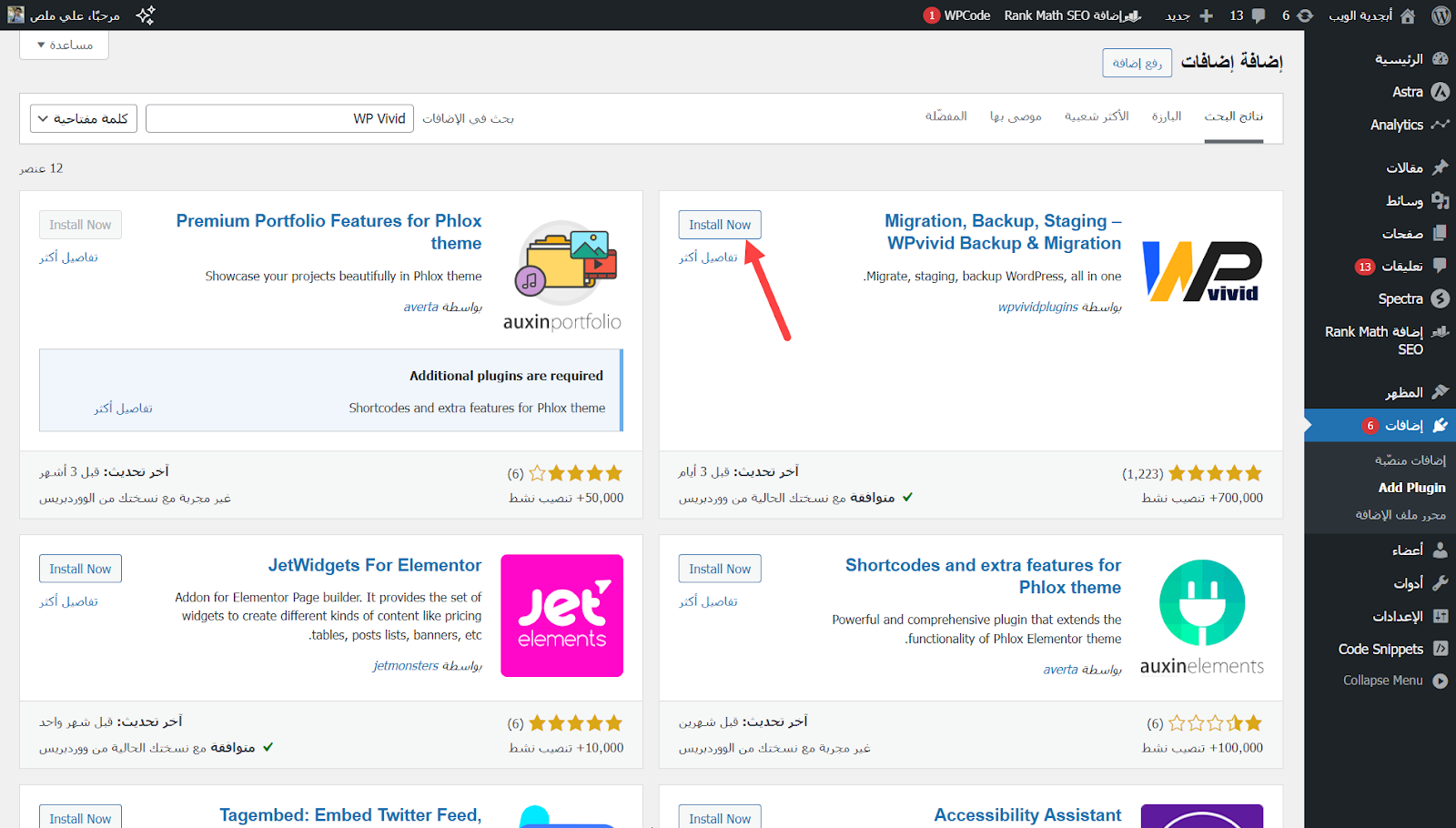
Task: Click the averta author link under Premium Portfolio
Action: point(421,307)
